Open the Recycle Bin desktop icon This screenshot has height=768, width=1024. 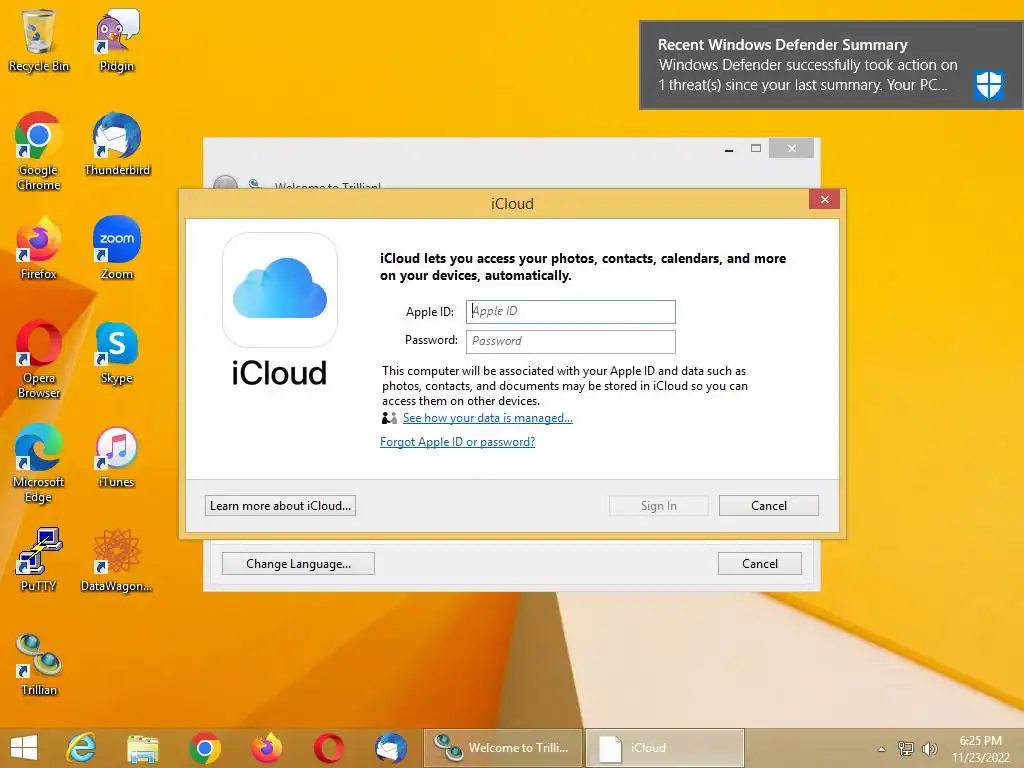pos(39,40)
